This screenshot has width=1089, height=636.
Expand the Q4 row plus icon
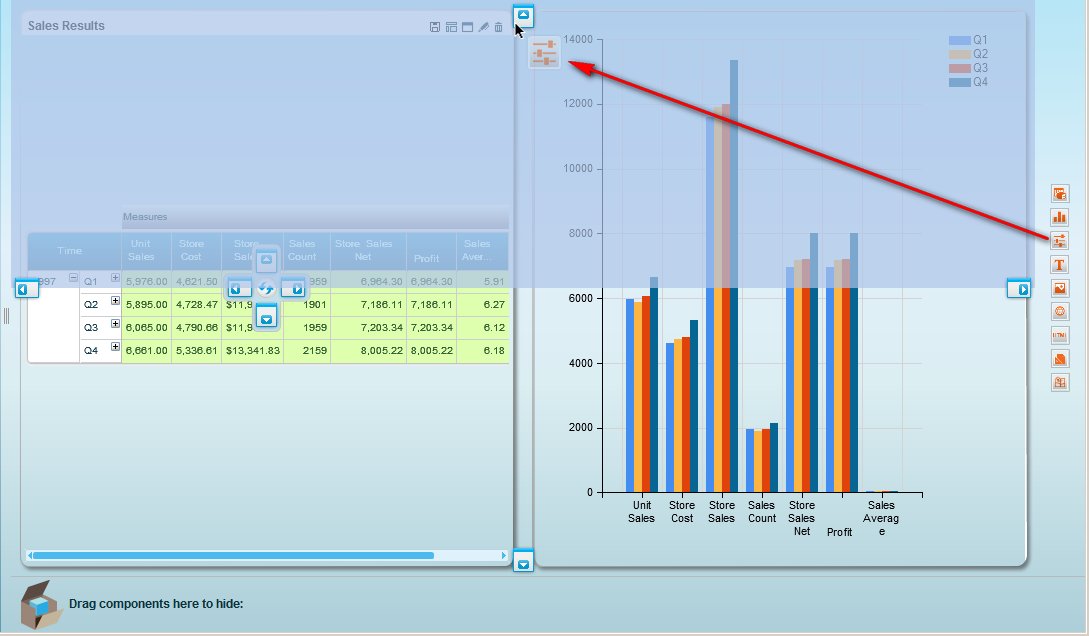(x=115, y=347)
